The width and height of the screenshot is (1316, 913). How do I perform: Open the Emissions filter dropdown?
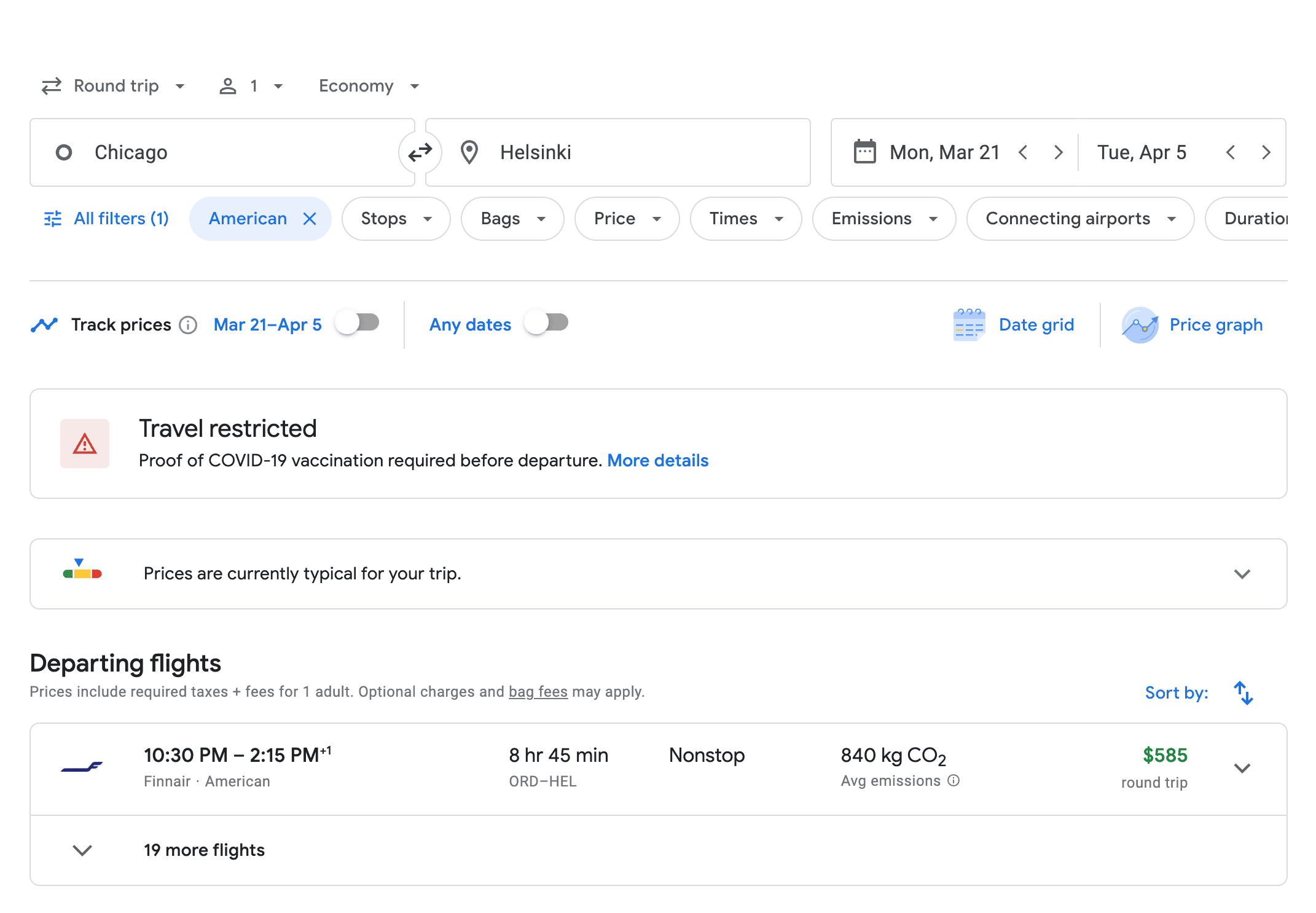click(884, 219)
